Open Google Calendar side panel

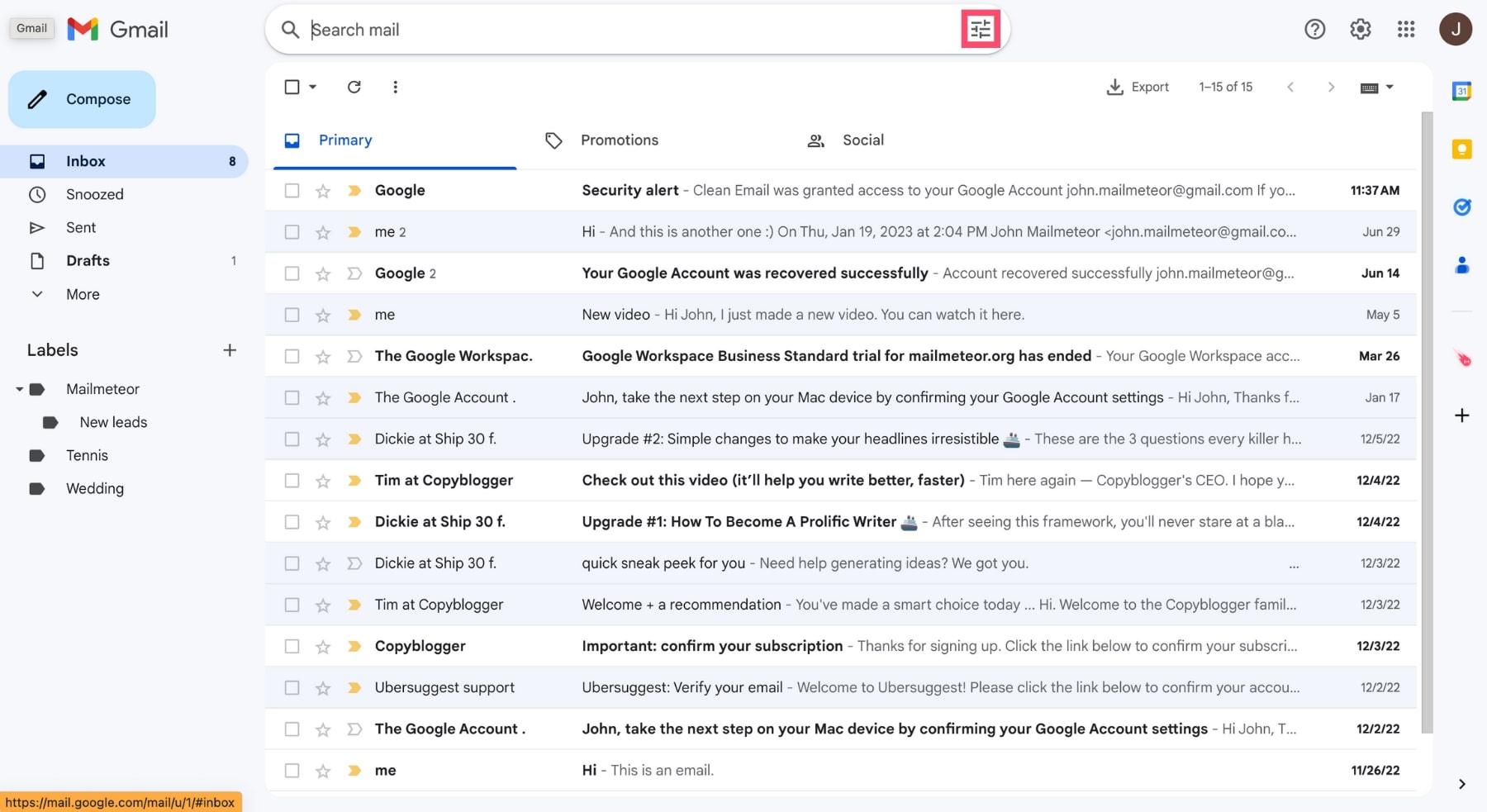point(1461,91)
